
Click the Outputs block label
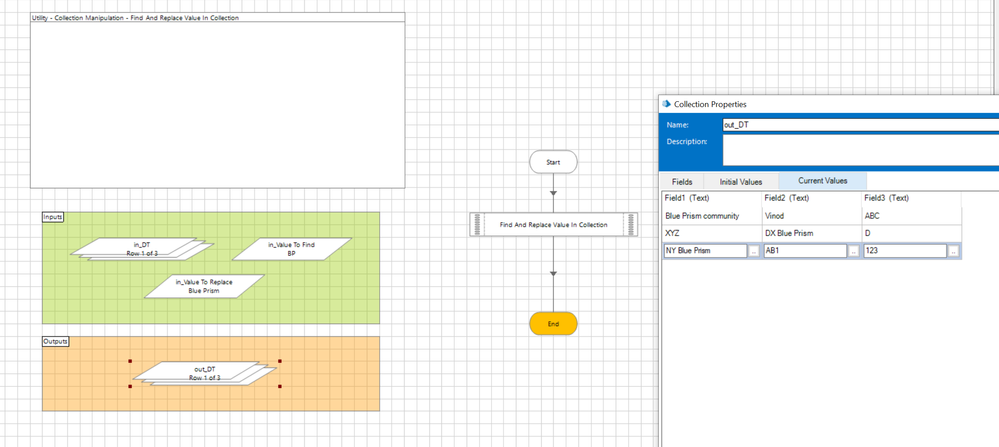click(56, 342)
